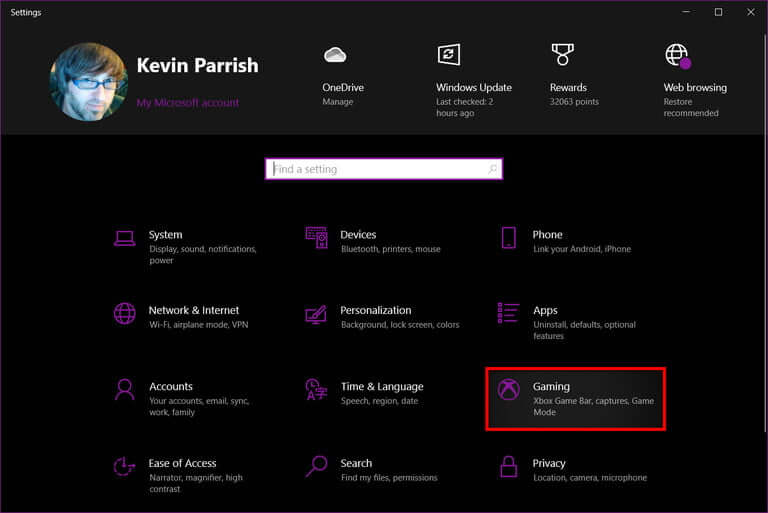Click the magnifier inside the search box
This screenshot has height=513, width=768.
pyautogui.click(x=492, y=169)
